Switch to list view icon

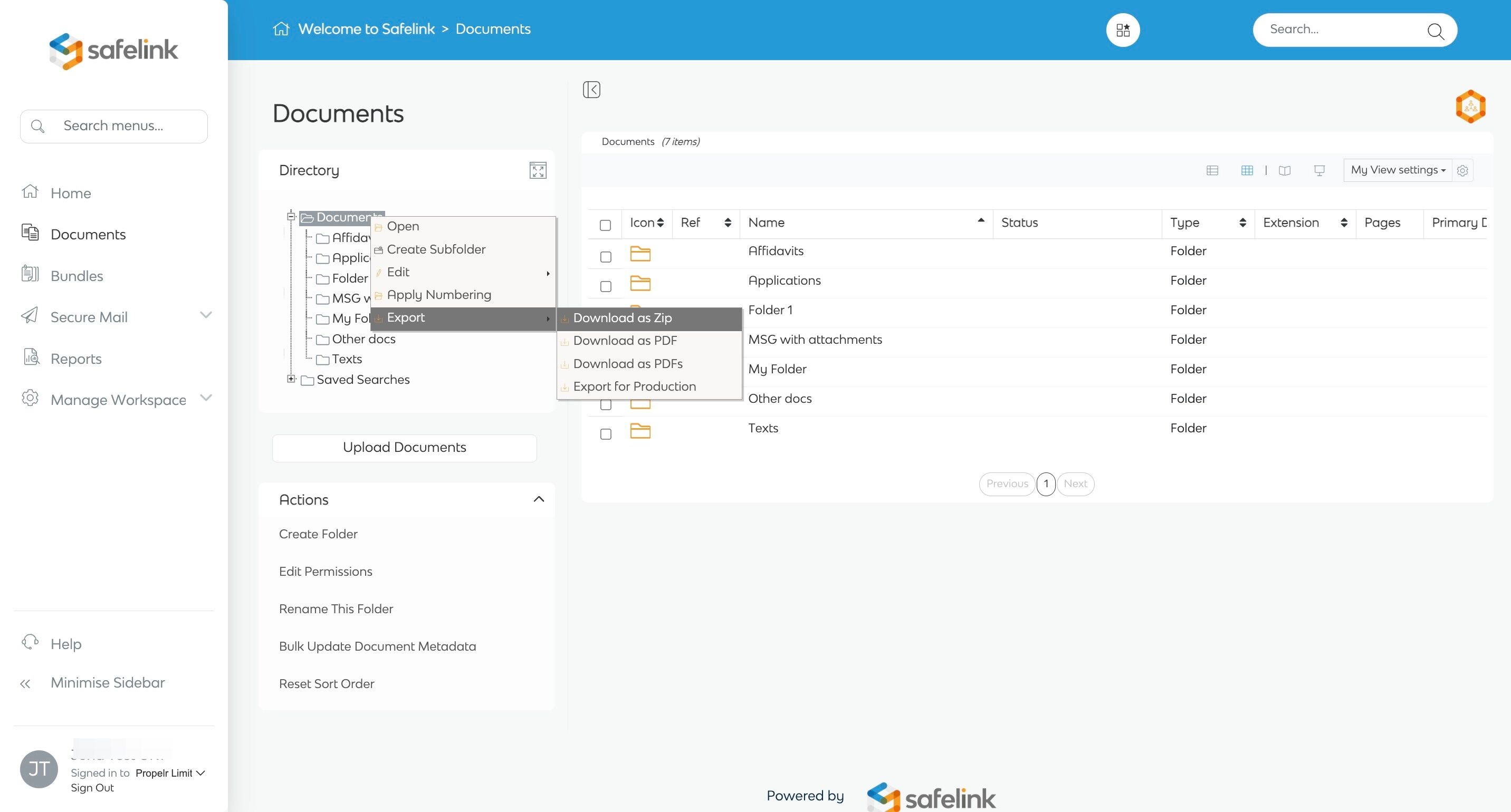click(1212, 171)
